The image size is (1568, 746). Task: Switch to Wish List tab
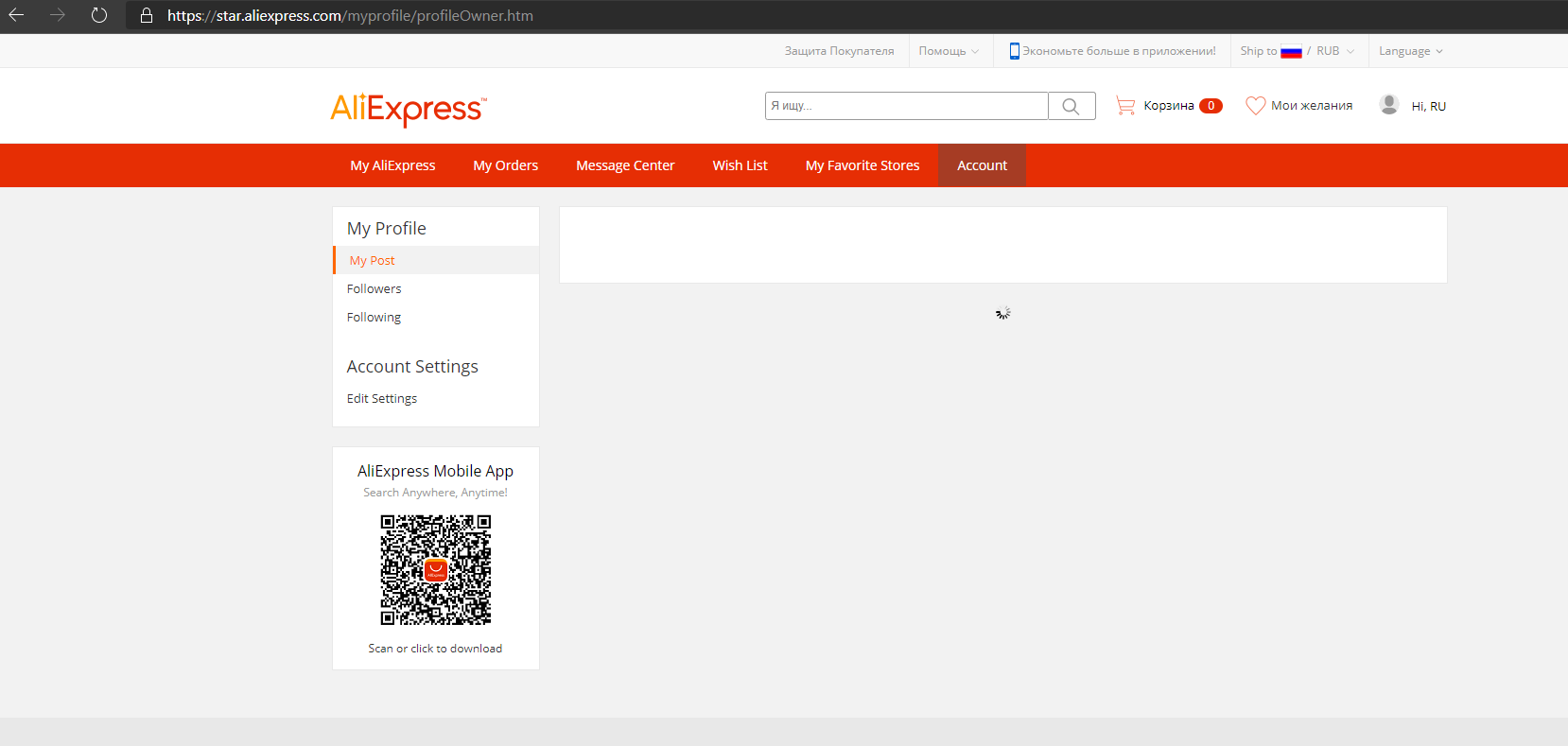coord(740,165)
